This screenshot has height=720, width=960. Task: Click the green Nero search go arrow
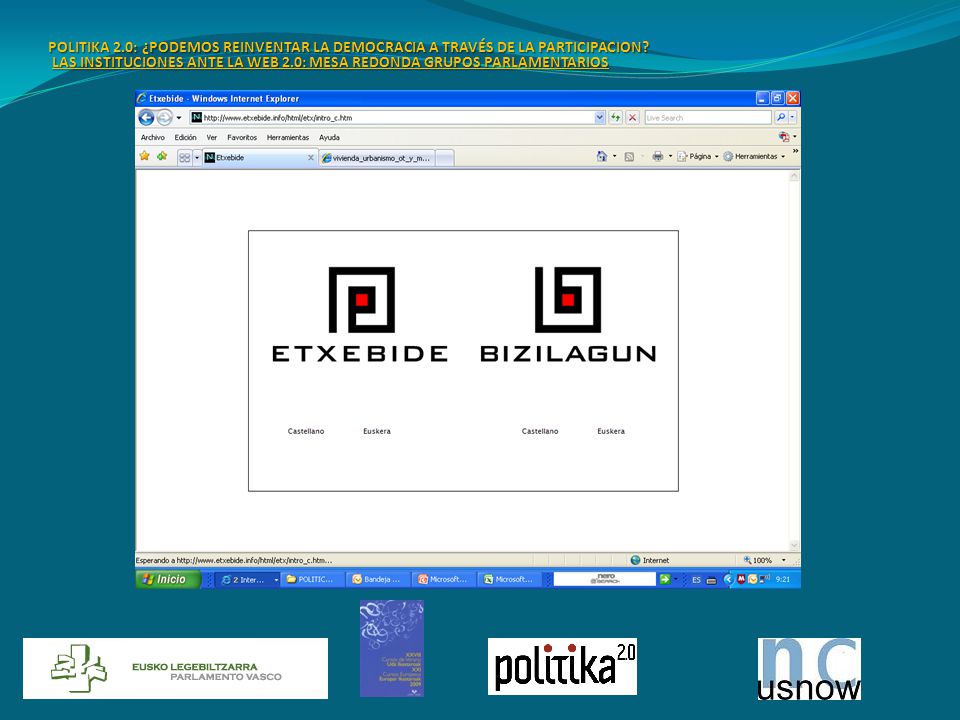coord(664,579)
